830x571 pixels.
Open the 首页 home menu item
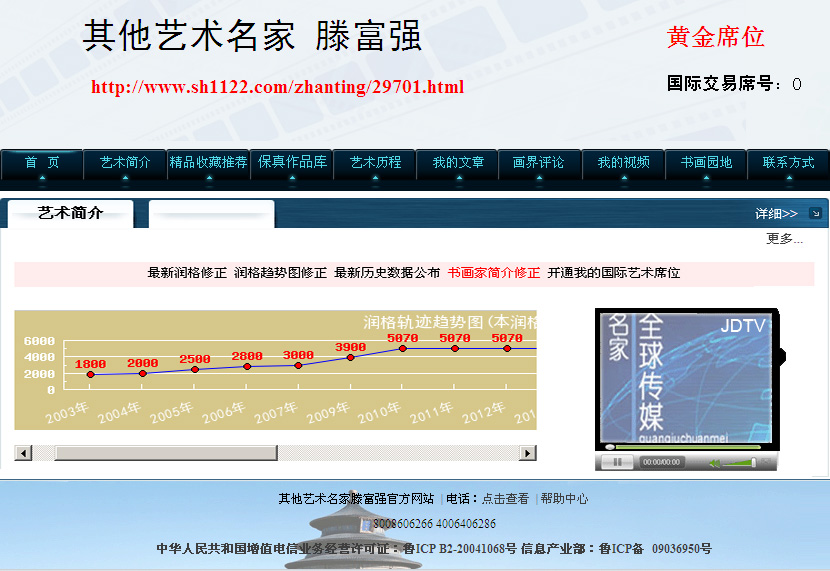coord(42,162)
